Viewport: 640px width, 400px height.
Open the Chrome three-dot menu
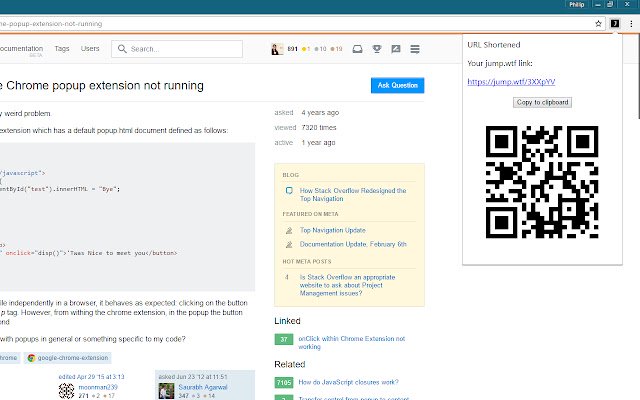point(631,24)
